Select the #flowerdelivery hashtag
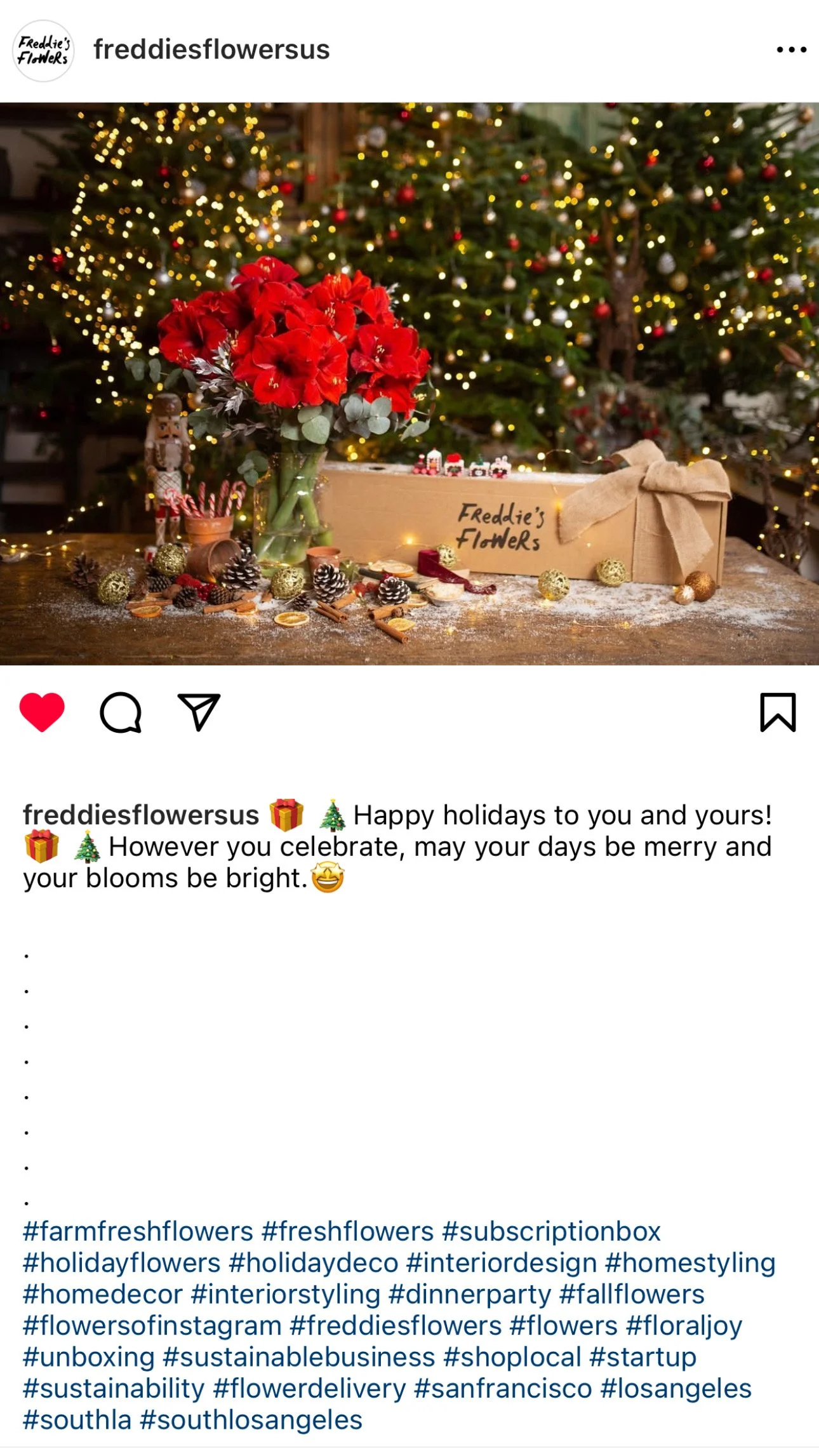Image resolution: width=819 pixels, height=1456 pixels. point(309,1389)
